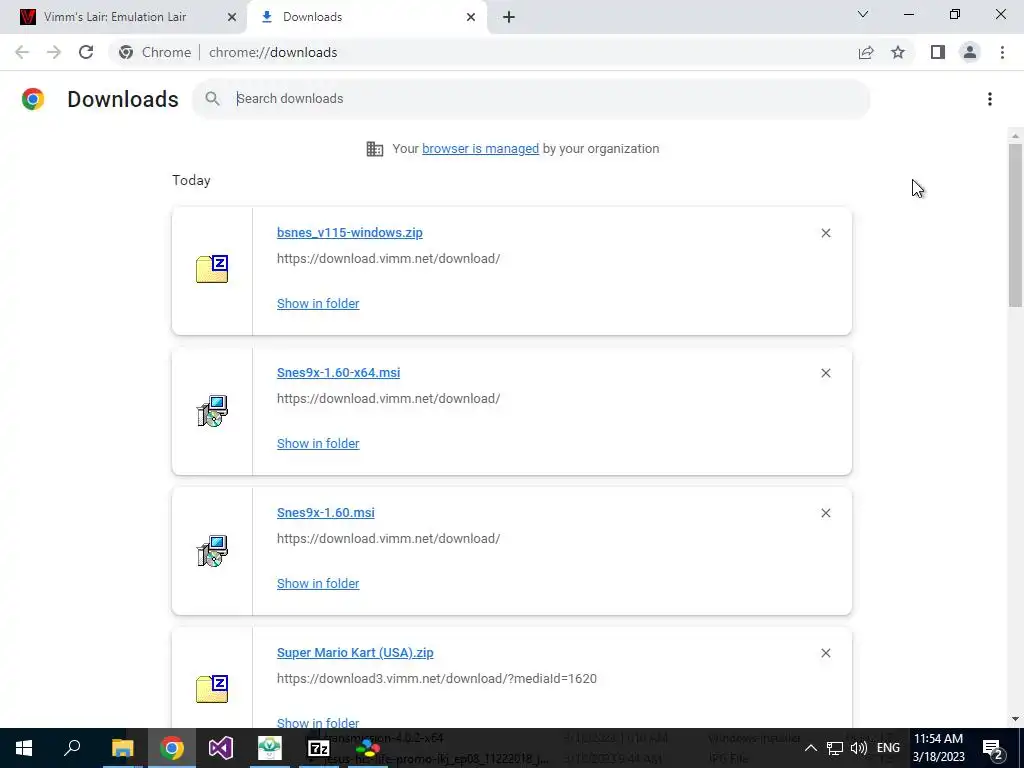Open the browser side panel icon
This screenshot has width=1024, height=768.
click(x=938, y=52)
